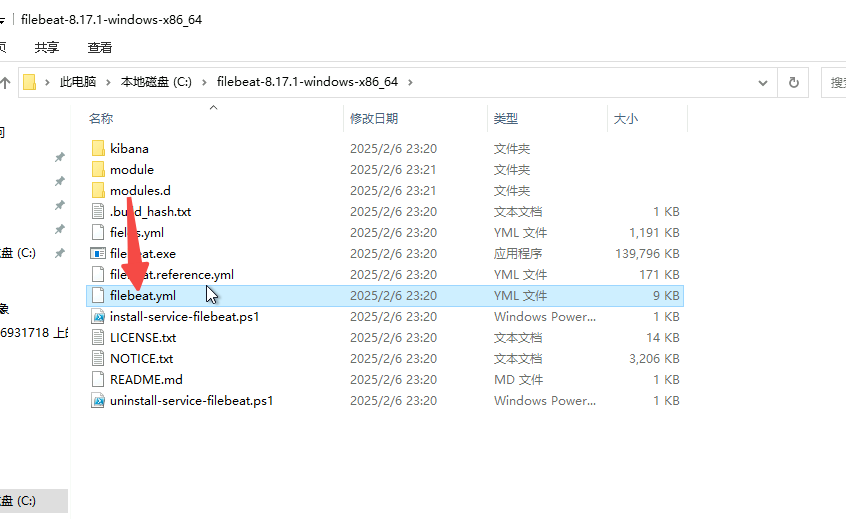Select the modules.d folder name

(140, 190)
